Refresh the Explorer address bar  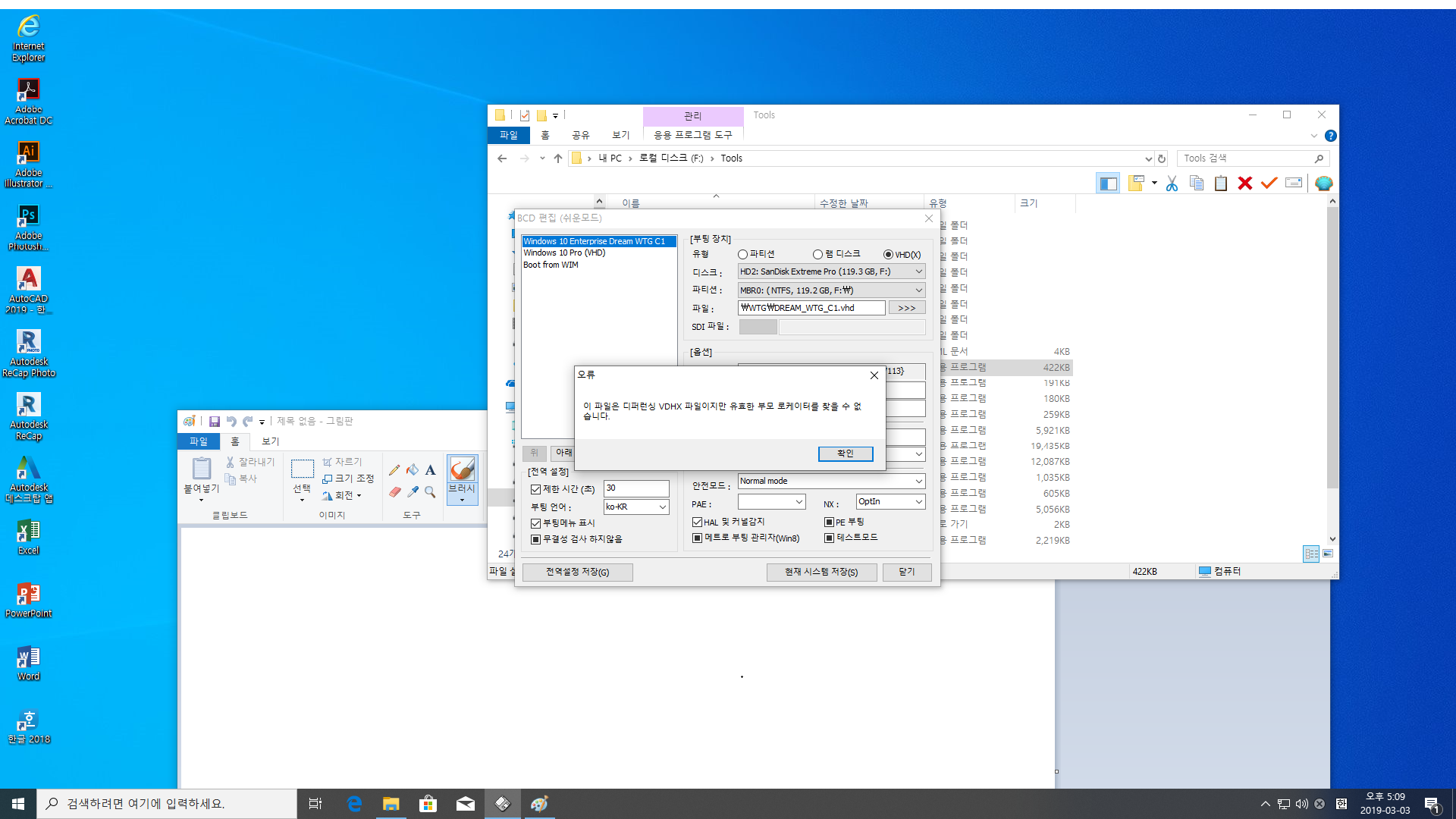tap(1161, 158)
